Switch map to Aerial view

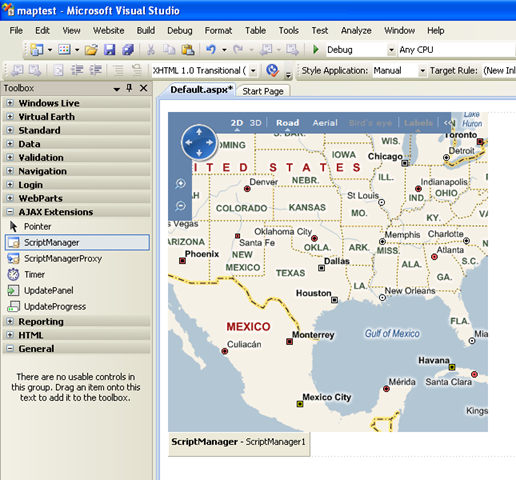click(325, 123)
